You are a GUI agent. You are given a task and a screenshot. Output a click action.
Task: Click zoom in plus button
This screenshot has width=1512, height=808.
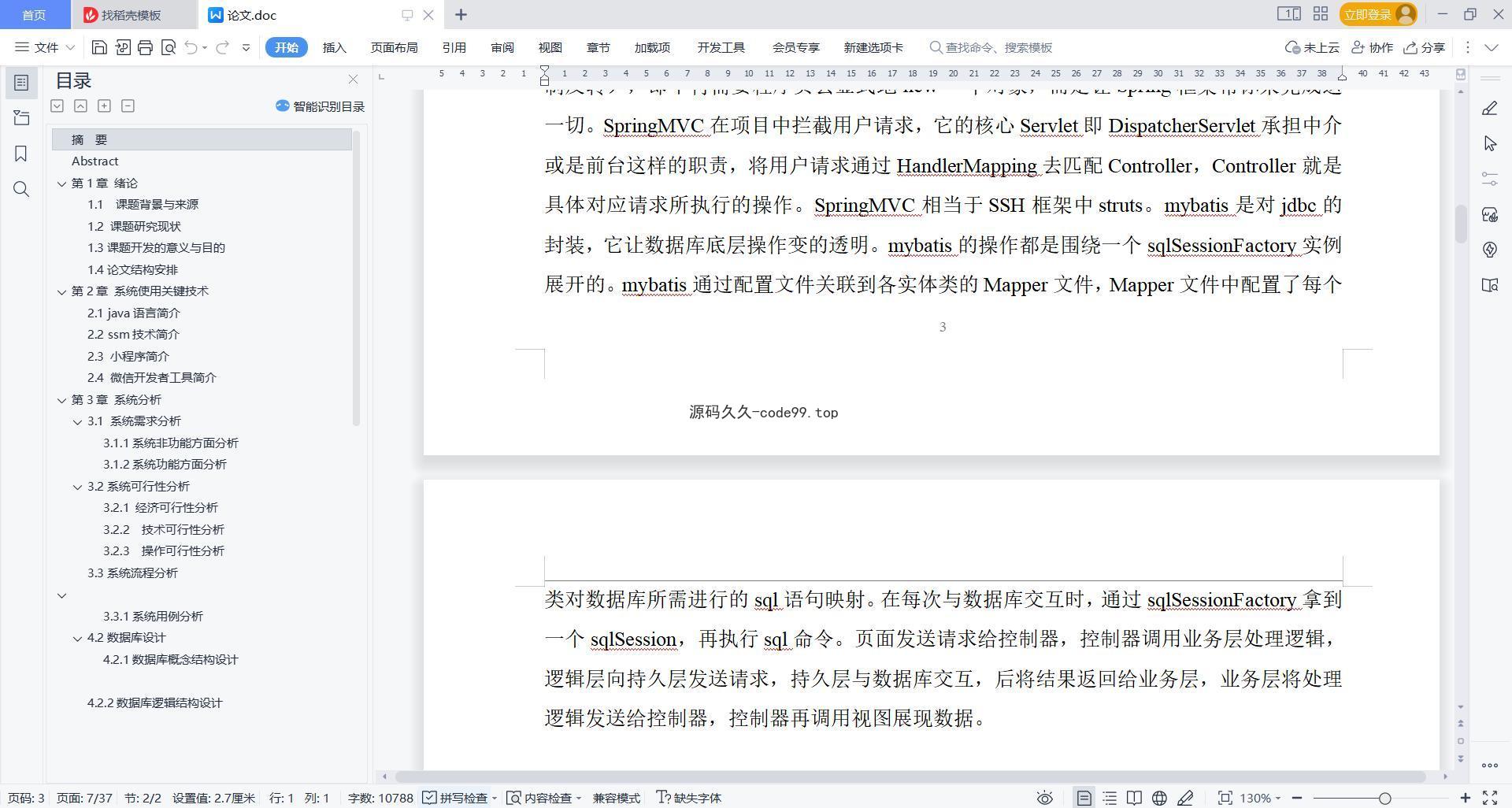click(x=1466, y=798)
